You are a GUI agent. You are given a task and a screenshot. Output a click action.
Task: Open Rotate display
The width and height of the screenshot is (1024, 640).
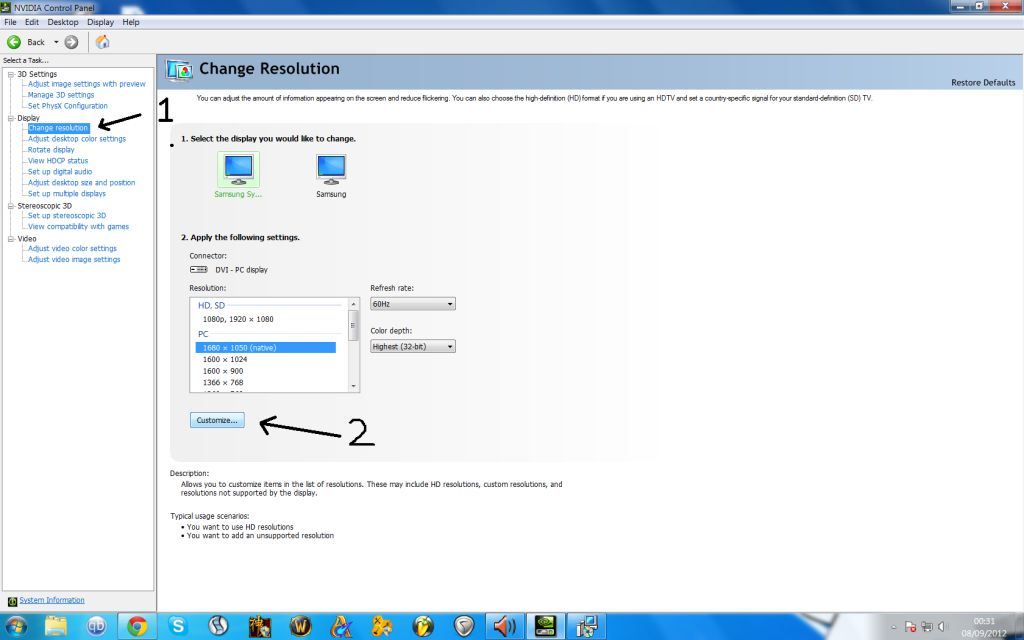pyautogui.click(x=51, y=150)
